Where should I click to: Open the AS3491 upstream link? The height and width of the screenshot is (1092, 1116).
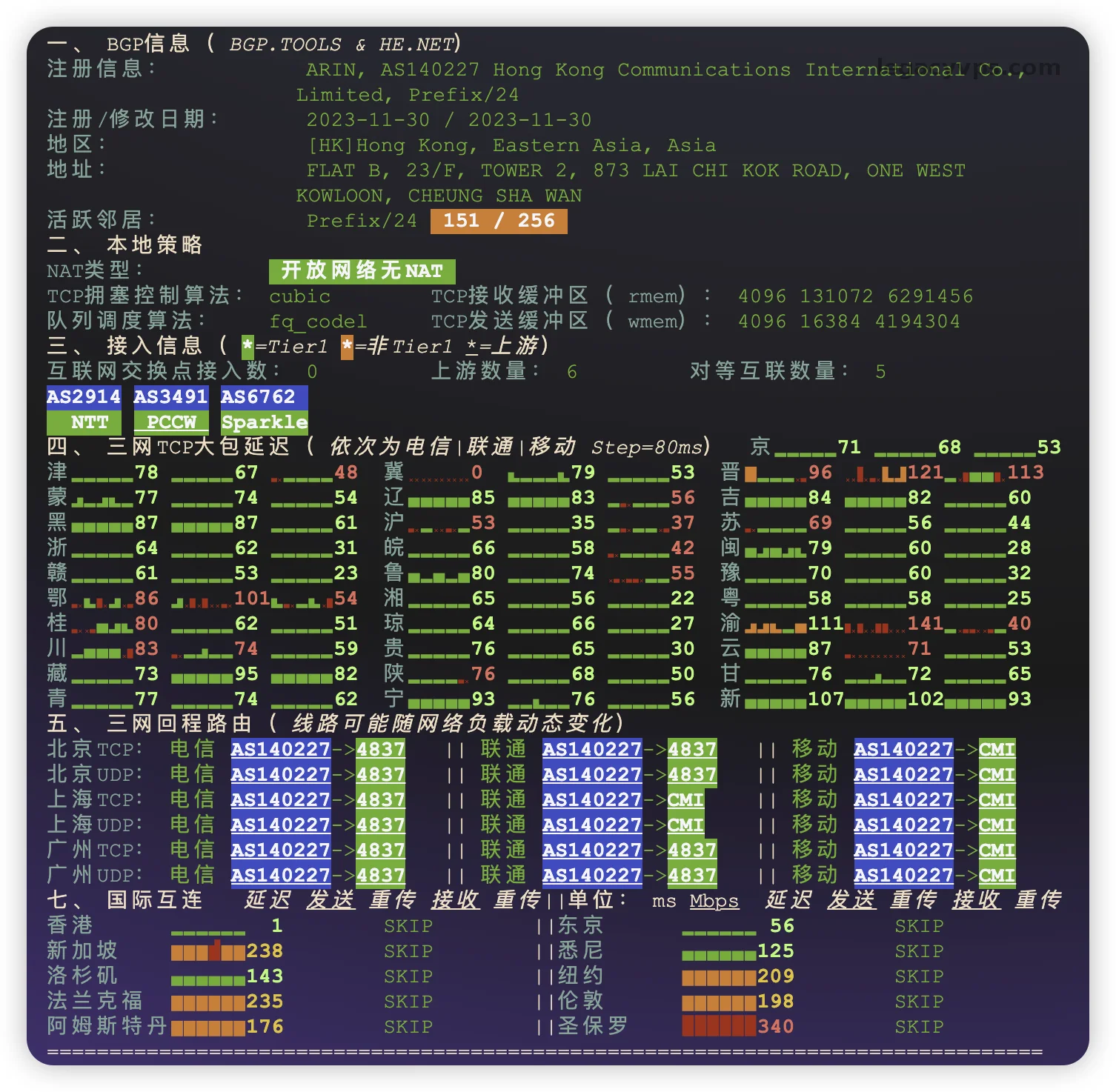170,397
